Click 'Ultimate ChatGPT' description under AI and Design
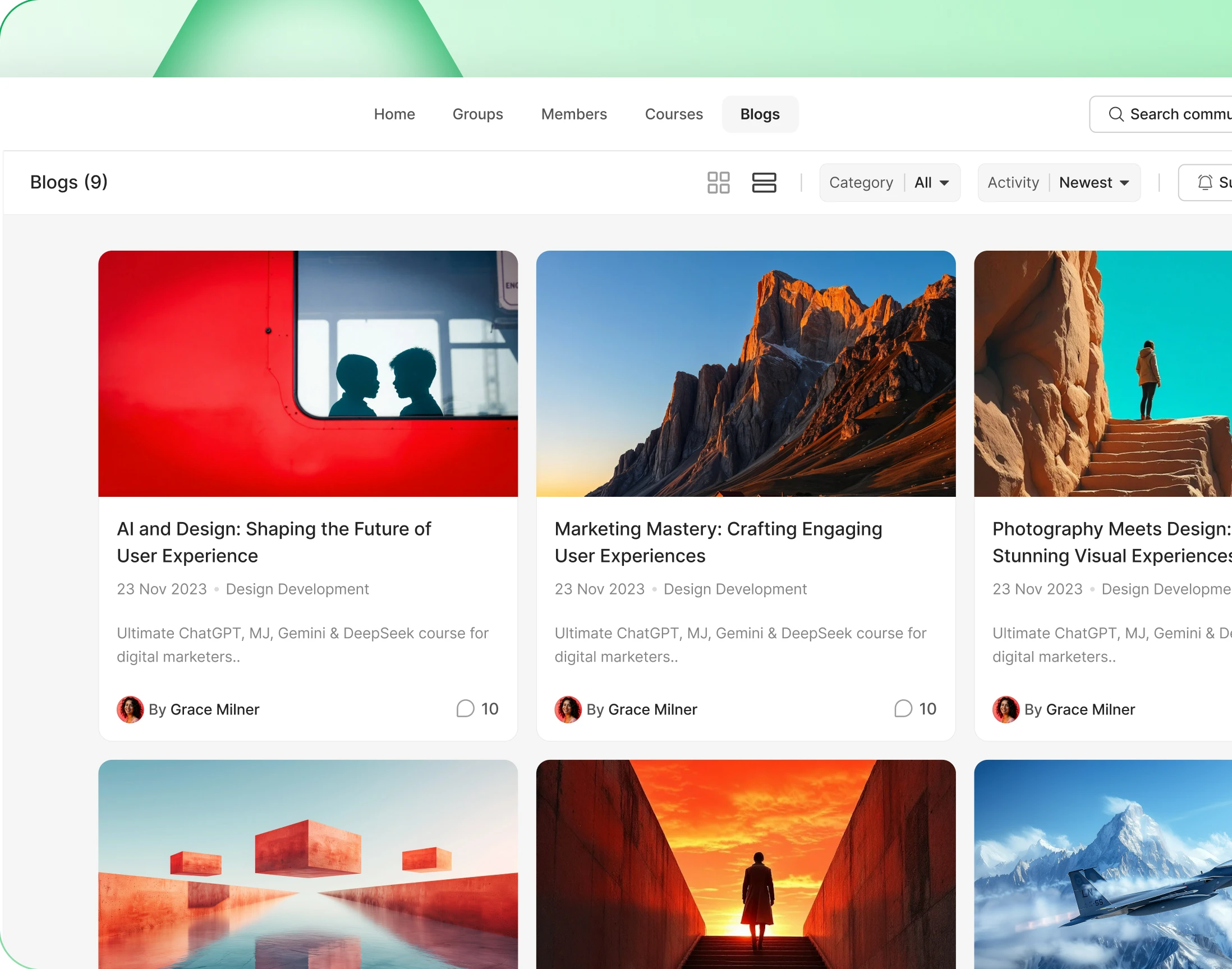This screenshot has height=969, width=1232. coord(302,644)
